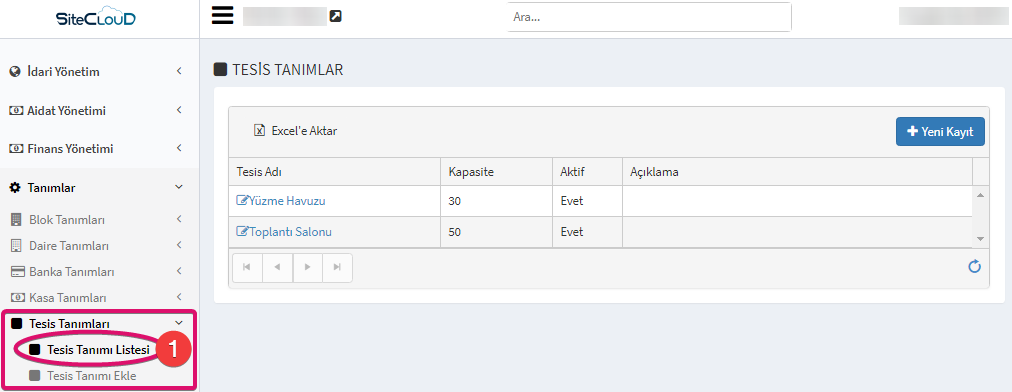The height and width of the screenshot is (392, 1012).
Task: Expand Finans Yönetimi chevron arrow
Action: tap(179, 148)
